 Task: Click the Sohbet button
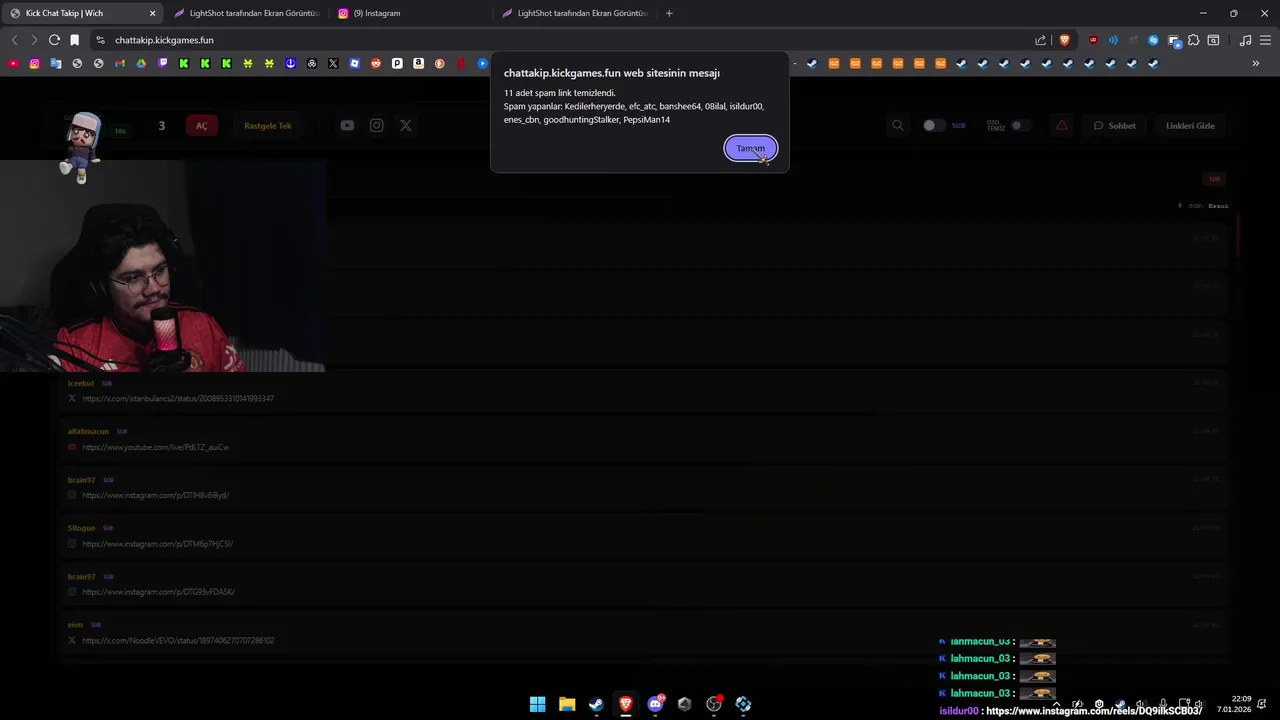pos(1114,125)
